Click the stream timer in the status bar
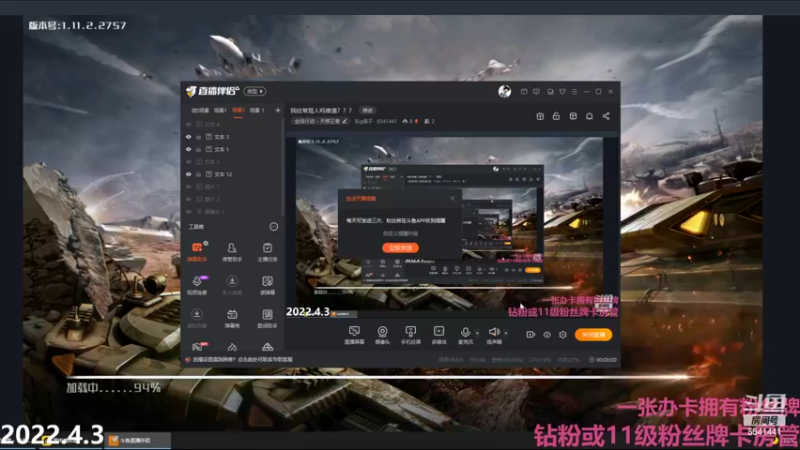800x450 pixels. click(603, 360)
